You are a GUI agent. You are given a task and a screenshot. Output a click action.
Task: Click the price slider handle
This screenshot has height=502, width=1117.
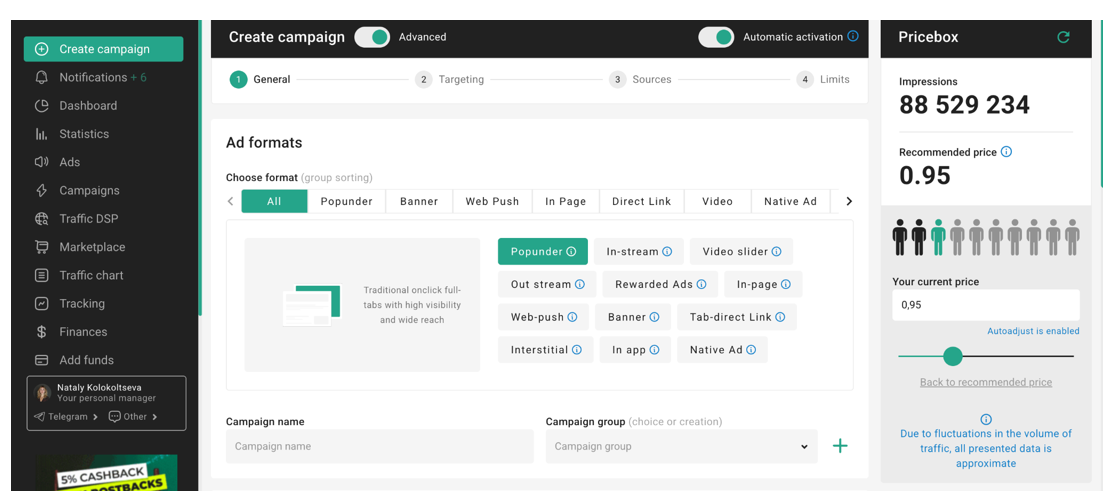click(953, 356)
